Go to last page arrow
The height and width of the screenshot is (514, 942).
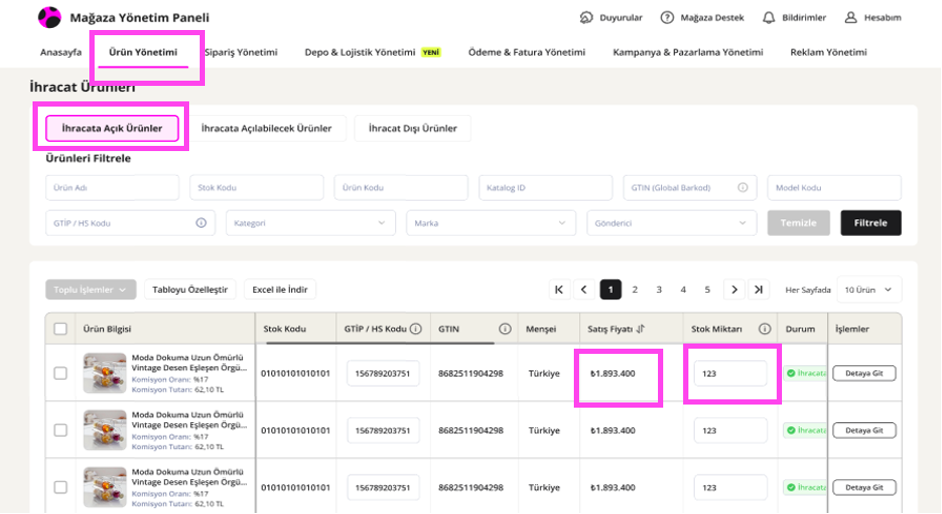pos(759,289)
